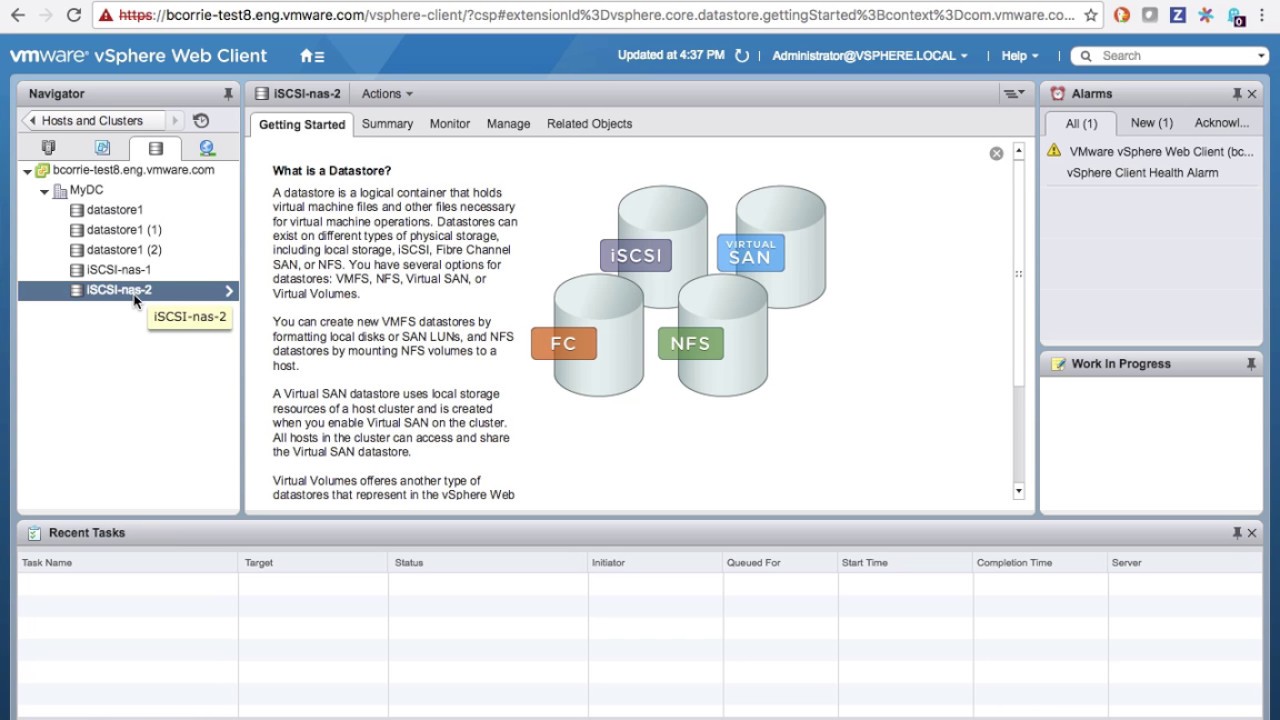Pin the Alarms panel

click(1237, 94)
